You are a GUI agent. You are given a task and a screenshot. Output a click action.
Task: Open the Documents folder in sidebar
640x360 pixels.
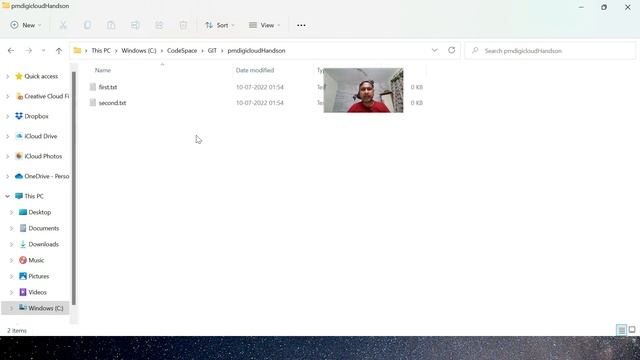pos(43,228)
